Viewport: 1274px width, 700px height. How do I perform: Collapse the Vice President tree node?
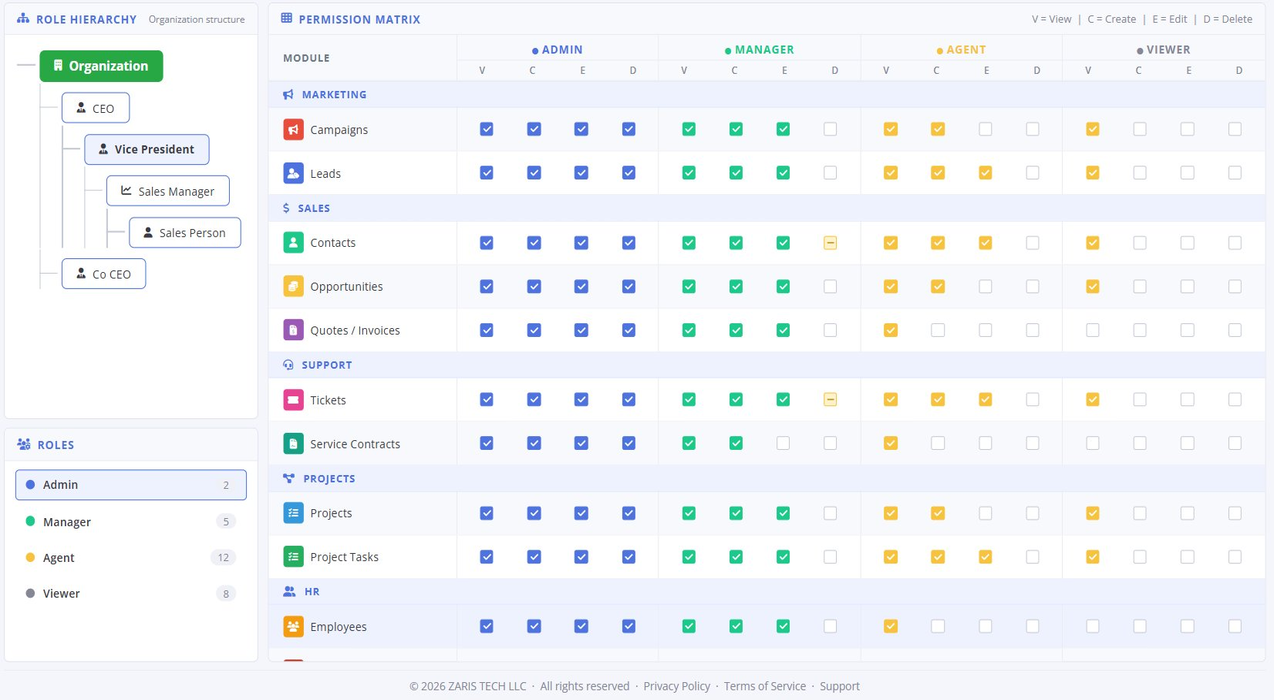(147, 149)
